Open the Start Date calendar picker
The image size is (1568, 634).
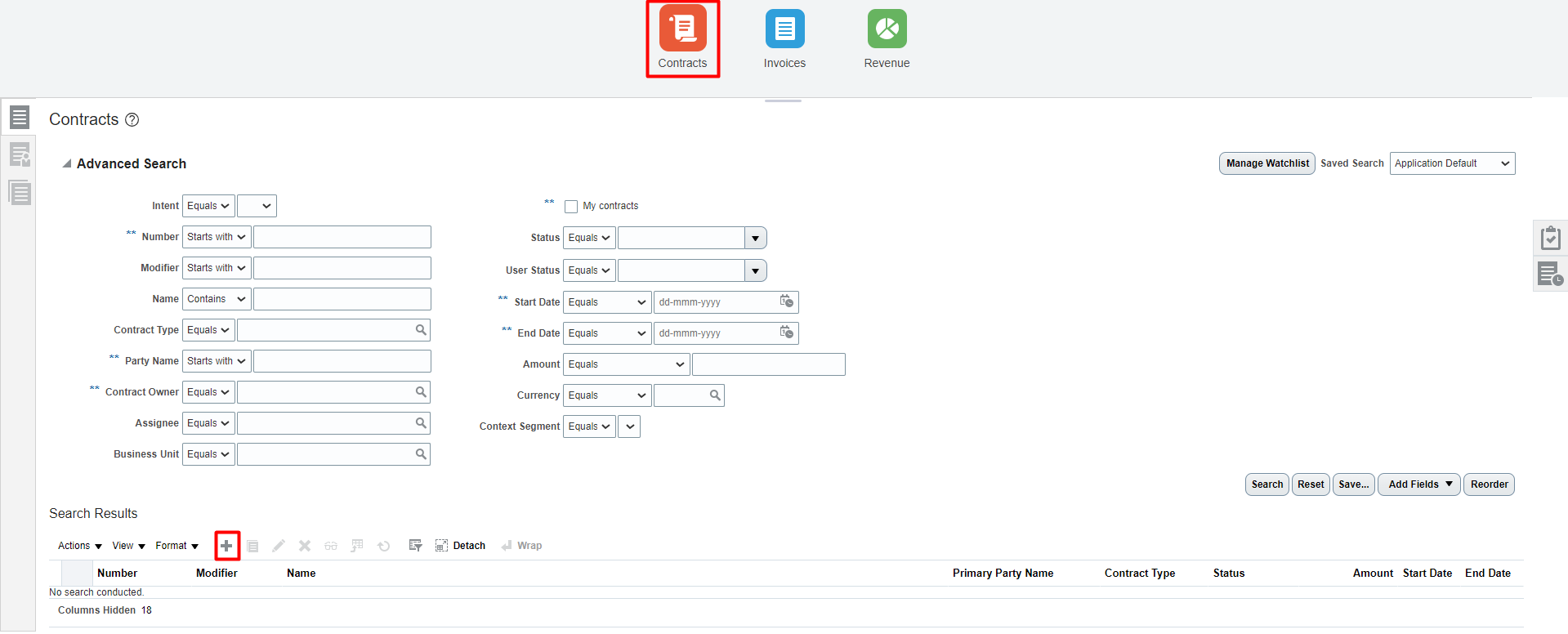click(786, 301)
